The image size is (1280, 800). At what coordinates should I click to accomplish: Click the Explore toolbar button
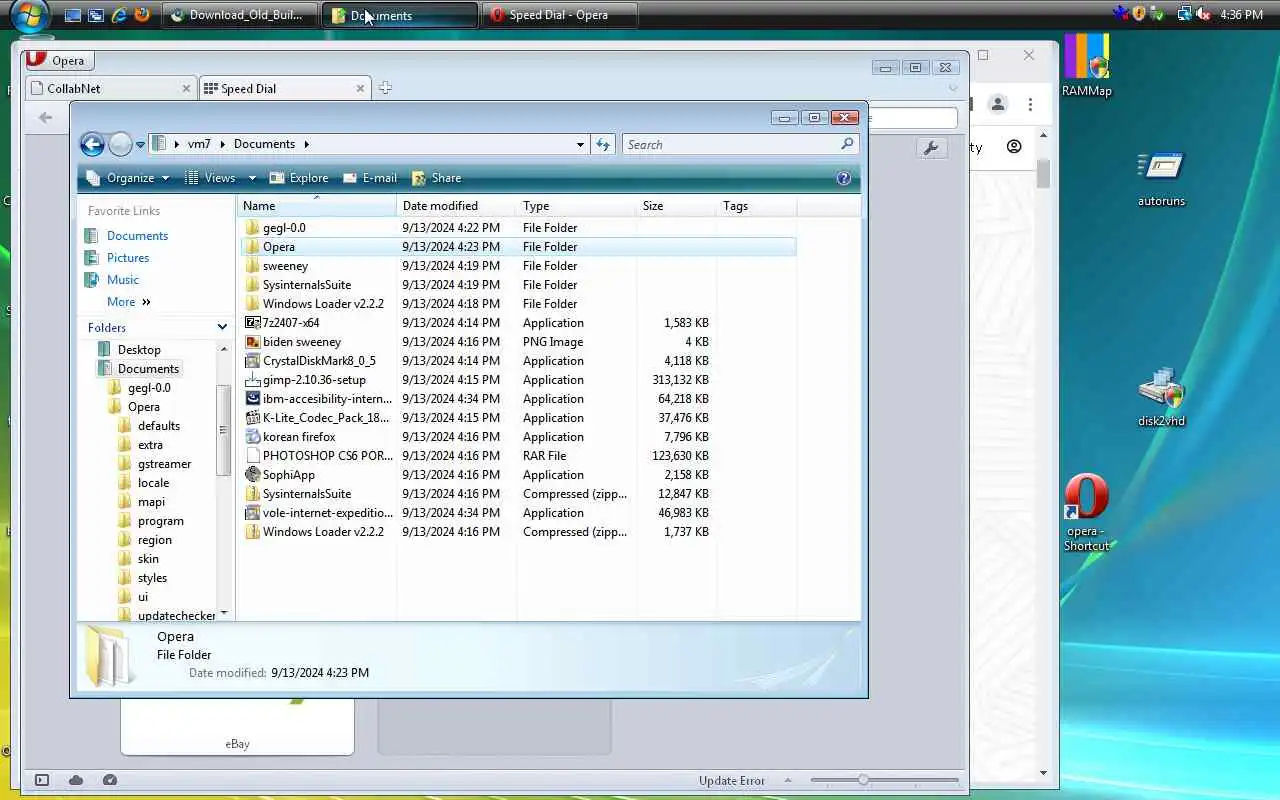297,178
